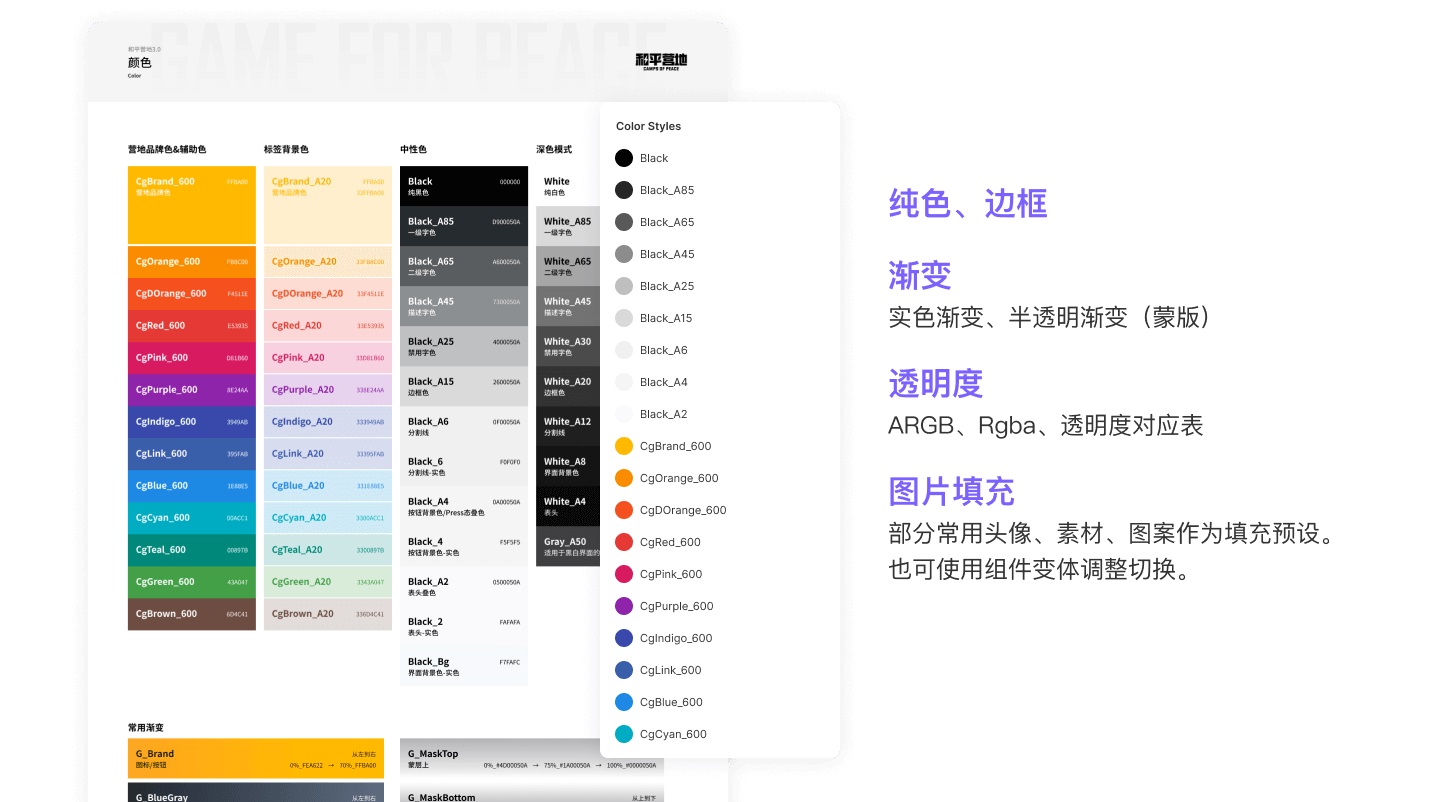Click the CgDOrange_A20 swatch
This screenshot has width=1440, height=802.
point(328,294)
